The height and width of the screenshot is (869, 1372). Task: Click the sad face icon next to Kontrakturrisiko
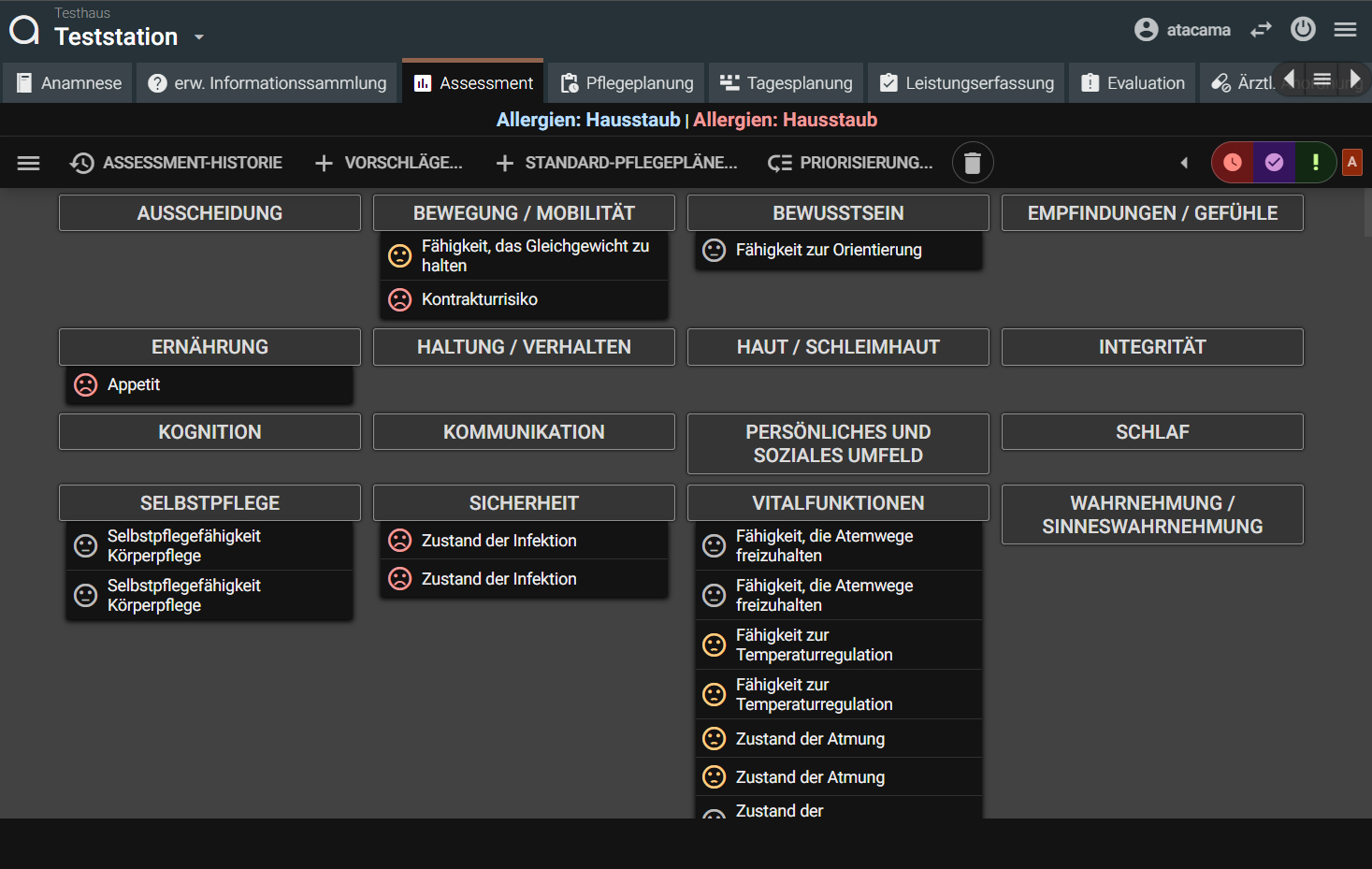click(x=400, y=299)
